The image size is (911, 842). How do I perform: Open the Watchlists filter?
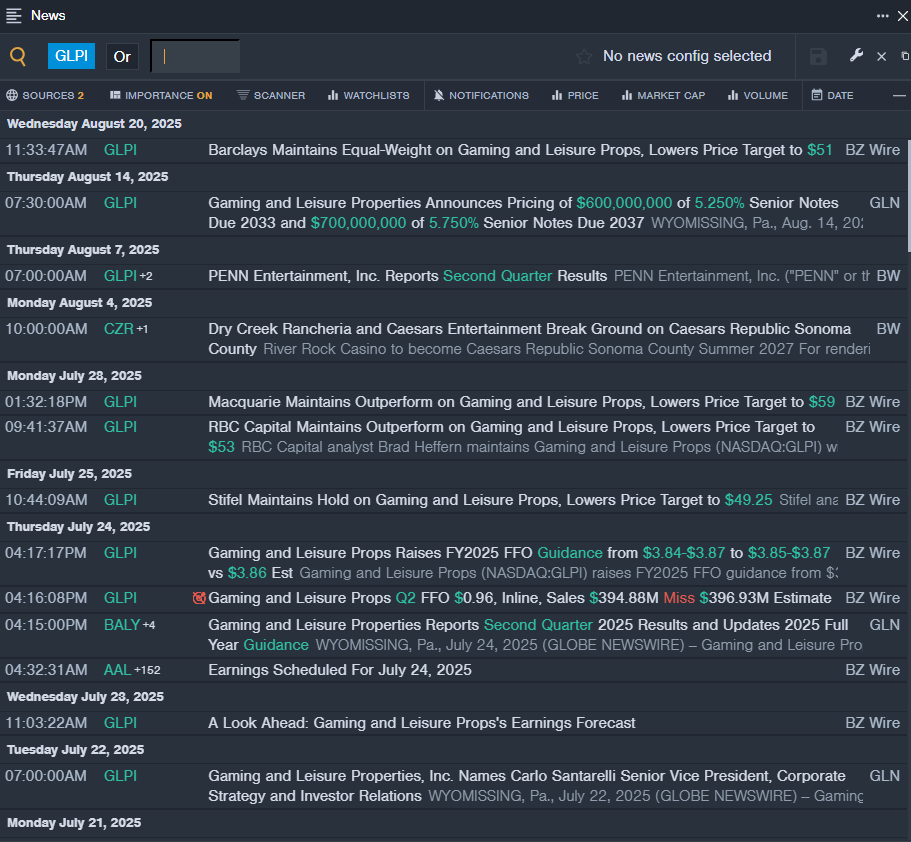click(368, 95)
